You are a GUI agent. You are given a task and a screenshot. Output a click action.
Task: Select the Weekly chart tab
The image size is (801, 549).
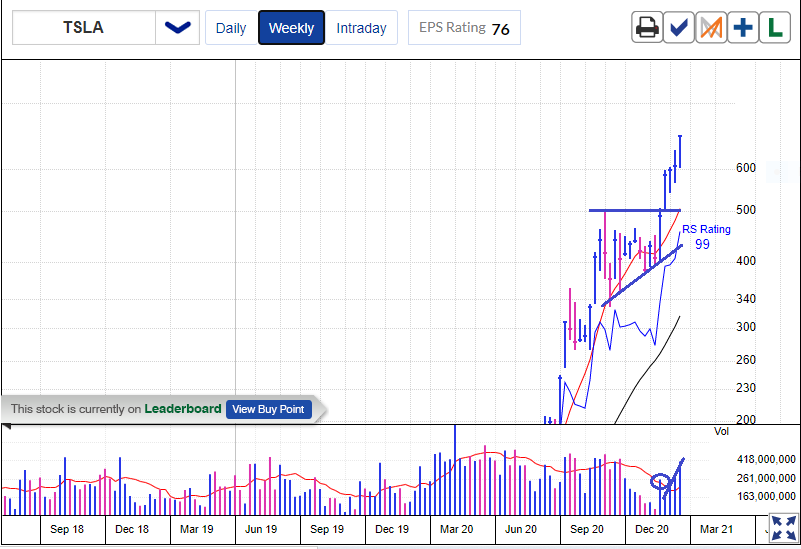click(x=291, y=28)
